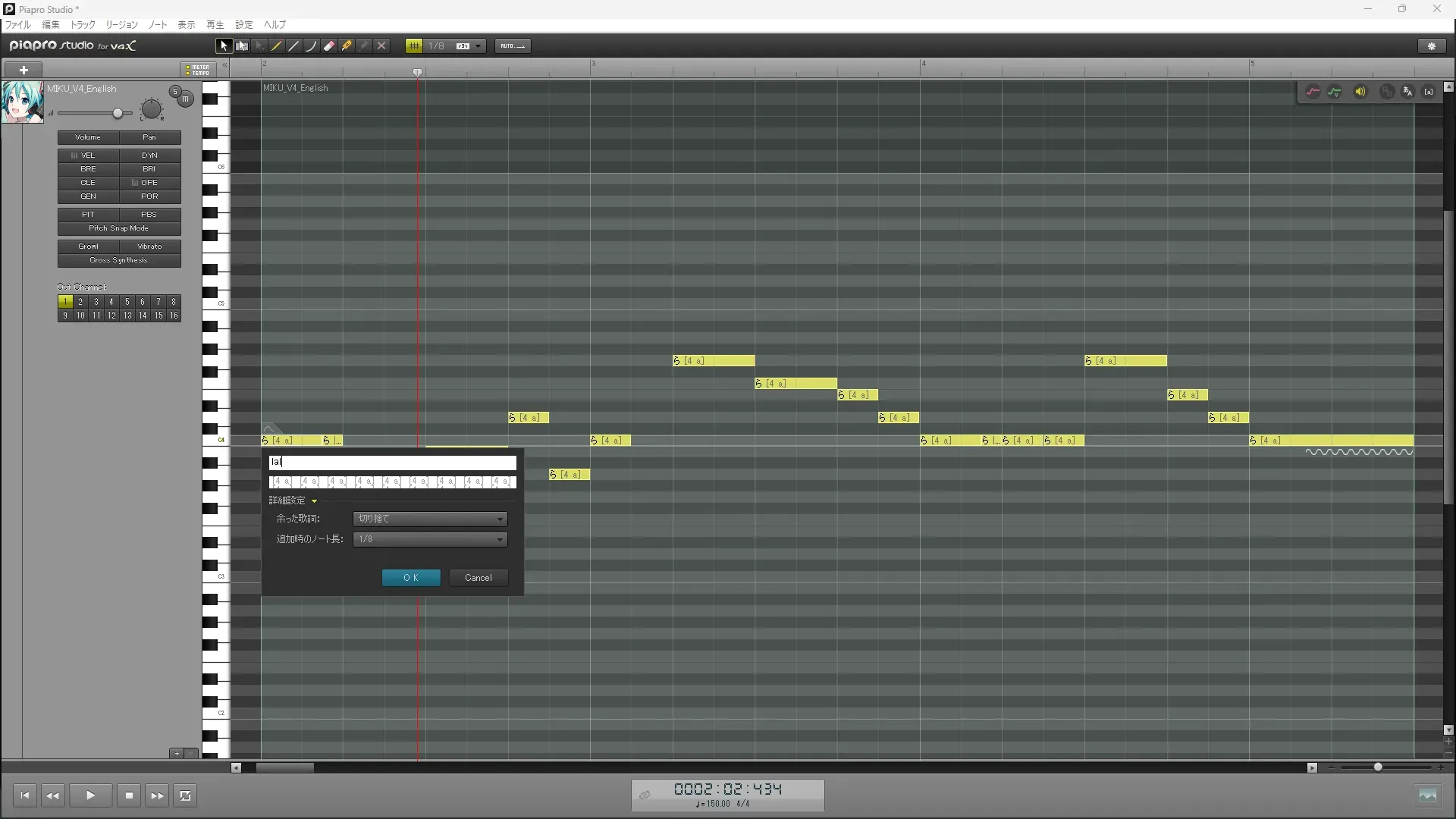Select the Pencil draw tool
Screen dimensions: 1456x819
(277, 46)
